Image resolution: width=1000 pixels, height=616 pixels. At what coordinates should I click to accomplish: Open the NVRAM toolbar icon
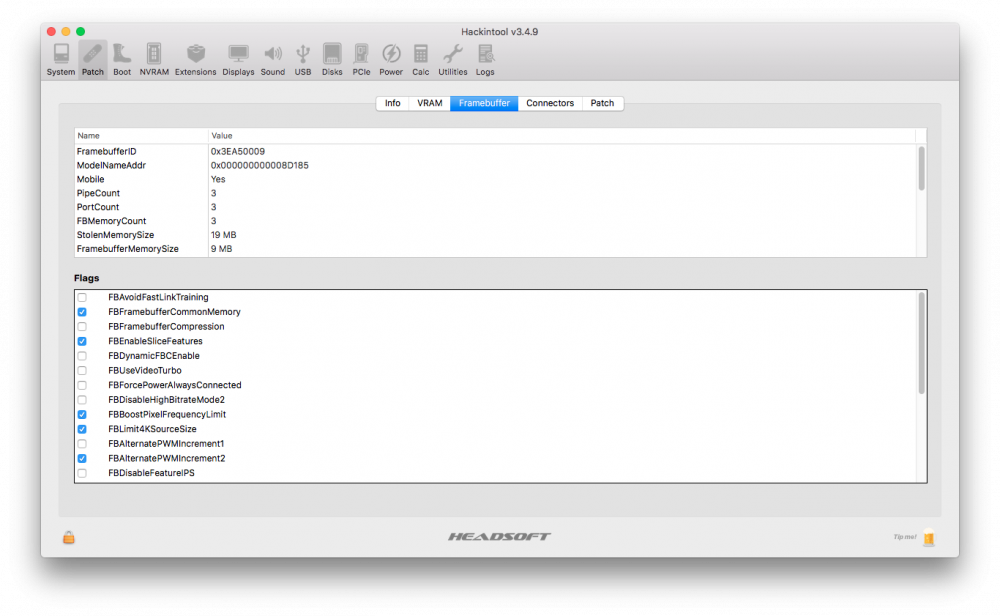point(154,60)
